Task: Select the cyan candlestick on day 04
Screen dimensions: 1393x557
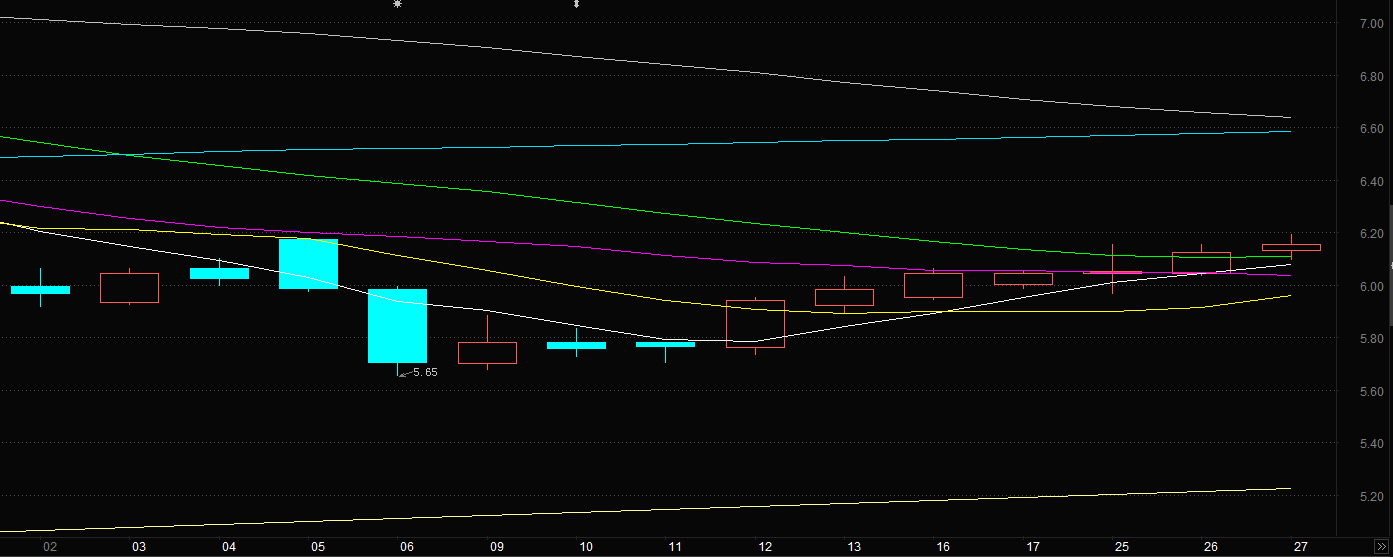Action: point(219,273)
